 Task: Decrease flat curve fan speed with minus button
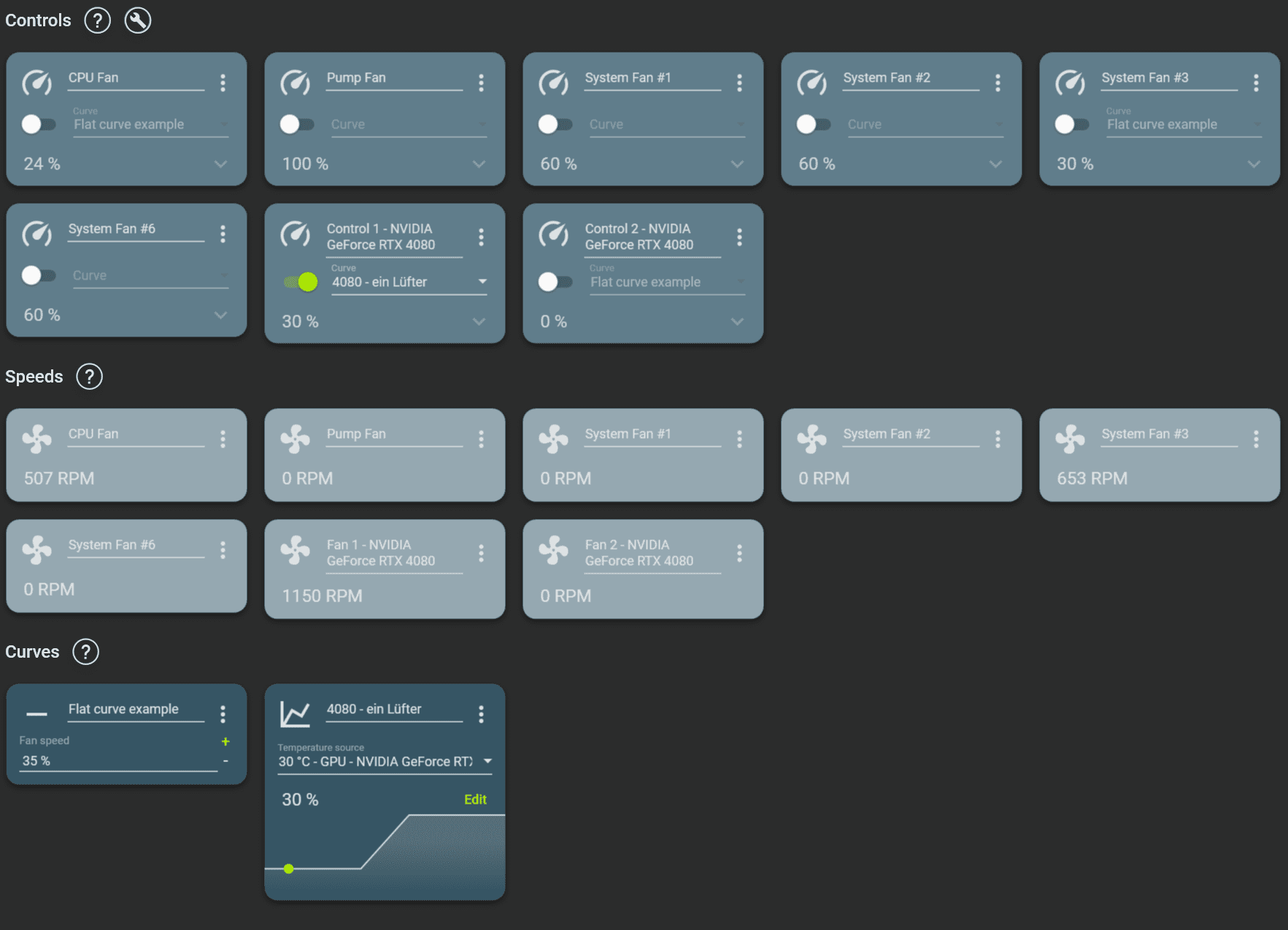point(225,761)
